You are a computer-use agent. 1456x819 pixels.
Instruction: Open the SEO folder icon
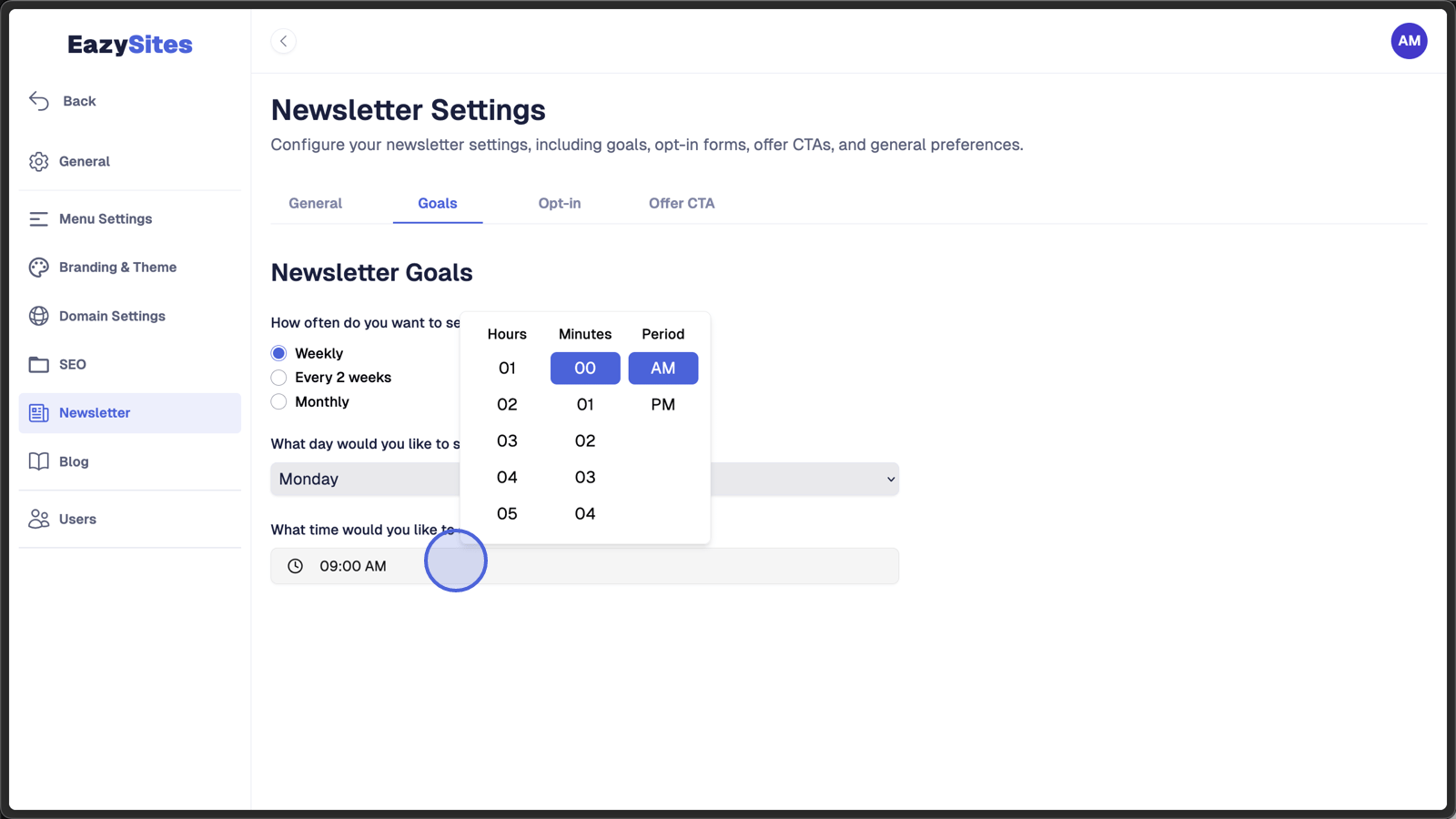point(38,365)
